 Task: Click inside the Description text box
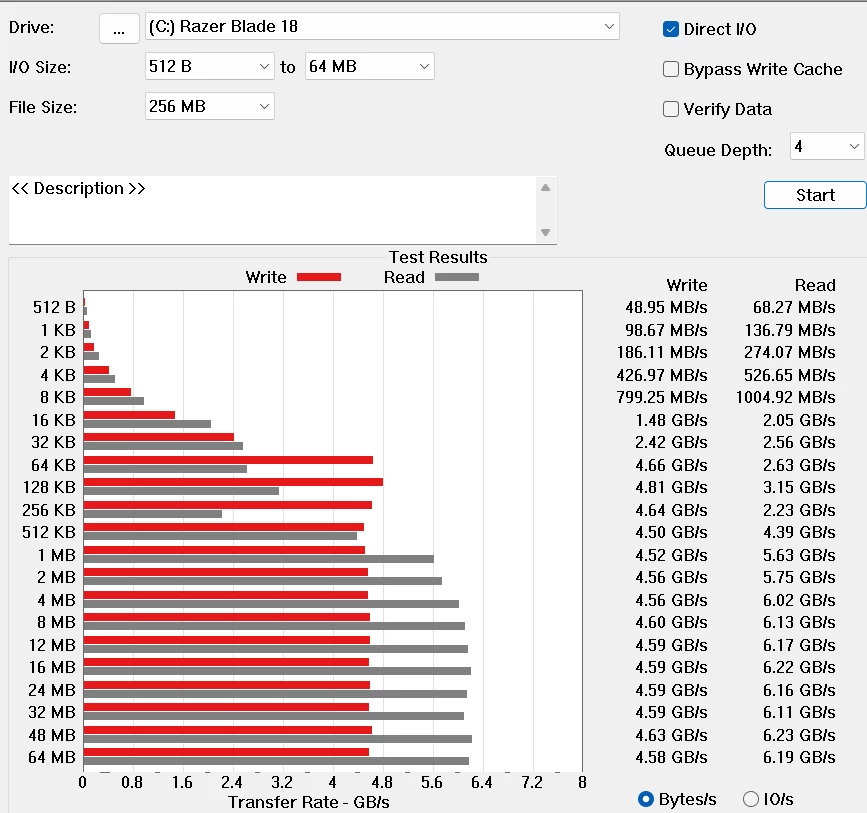click(270, 210)
